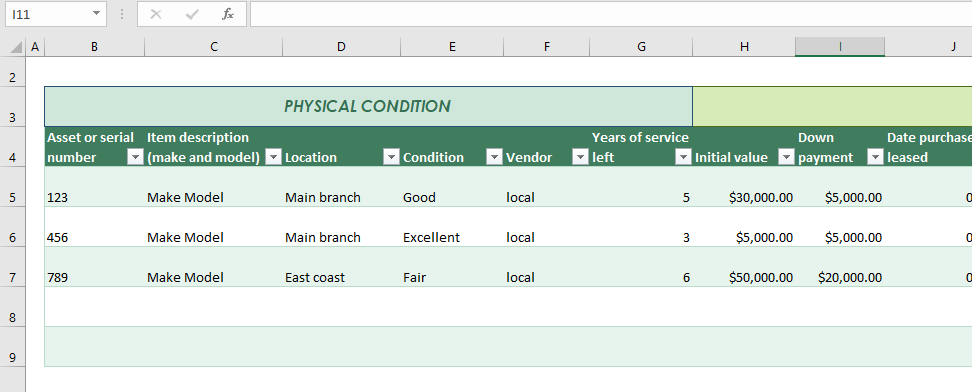
Task: Open the Condition column filter dropdown
Action: click(494, 158)
